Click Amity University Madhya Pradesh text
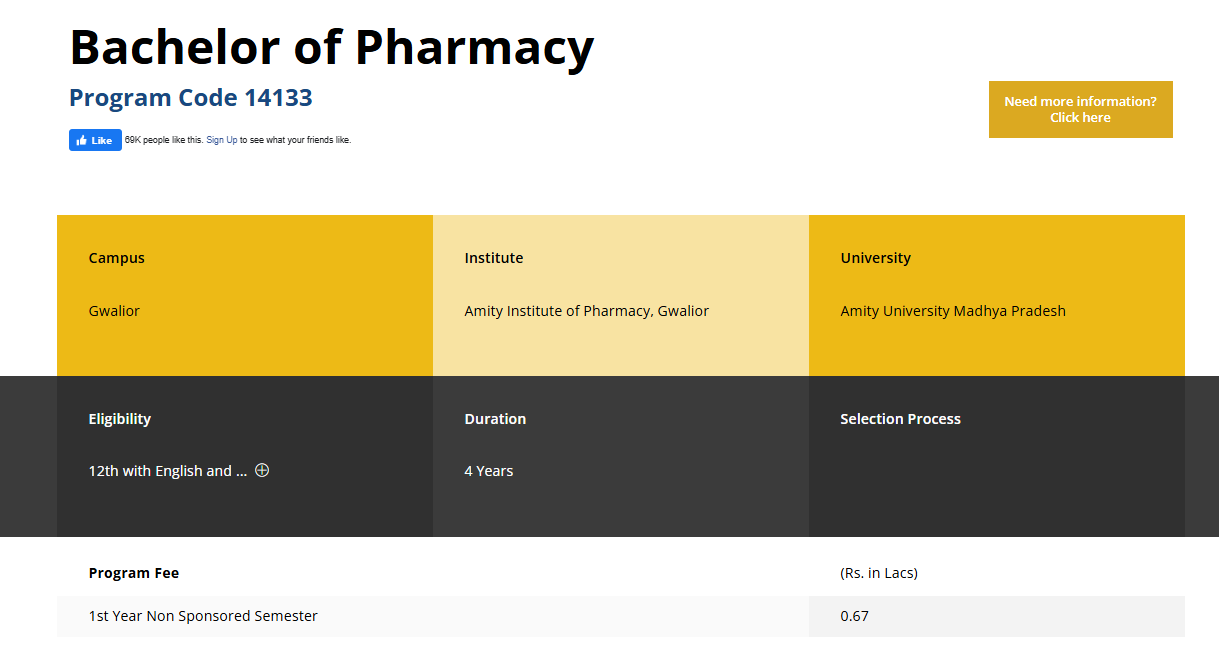Viewport: 1219px width, 670px height. [952, 311]
